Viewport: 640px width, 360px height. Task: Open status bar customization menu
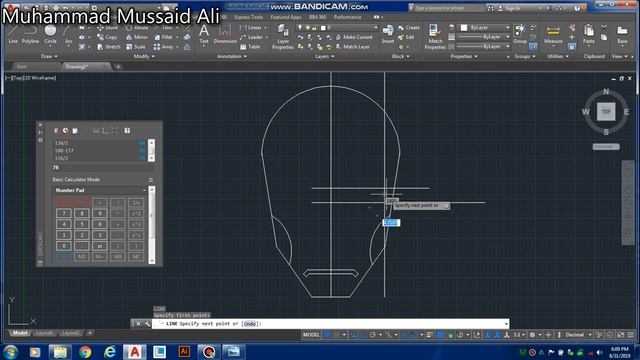pos(631,335)
